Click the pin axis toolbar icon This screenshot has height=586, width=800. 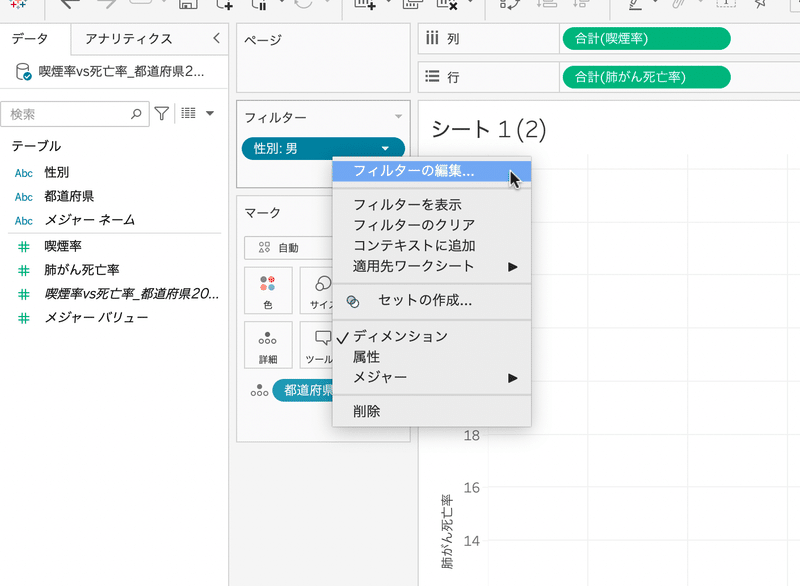(760, 4)
